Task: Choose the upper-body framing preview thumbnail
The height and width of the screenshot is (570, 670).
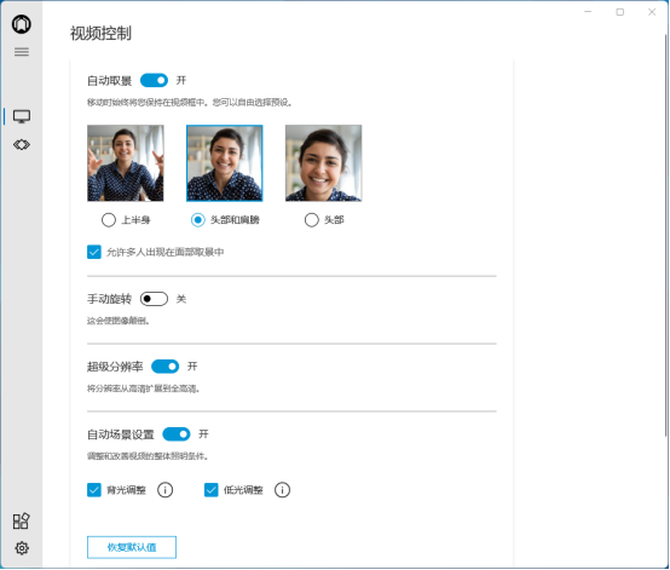Action: click(126, 163)
